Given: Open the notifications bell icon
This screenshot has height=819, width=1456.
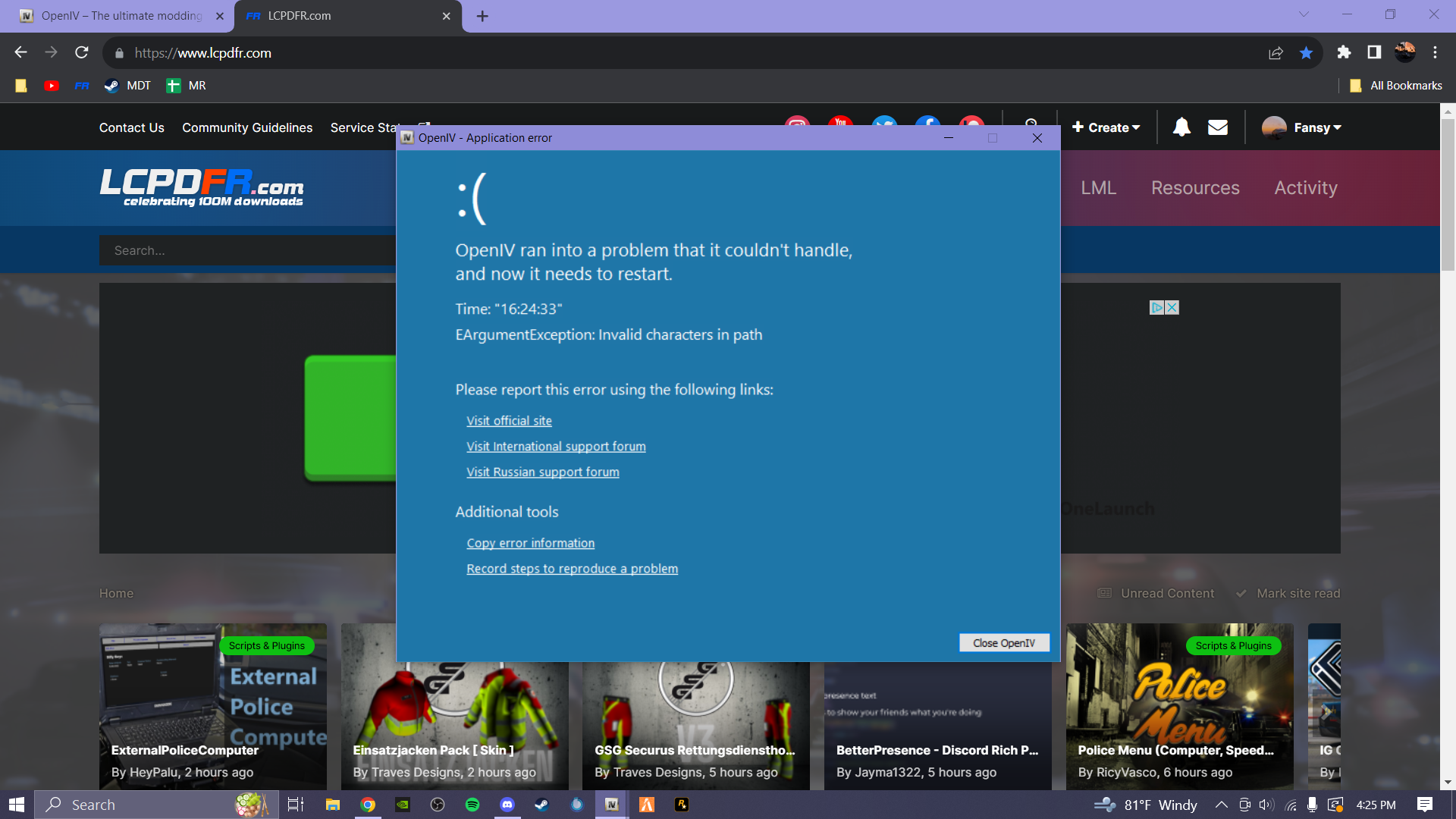Looking at the screenshot, I should click(x=1181, y=127).
